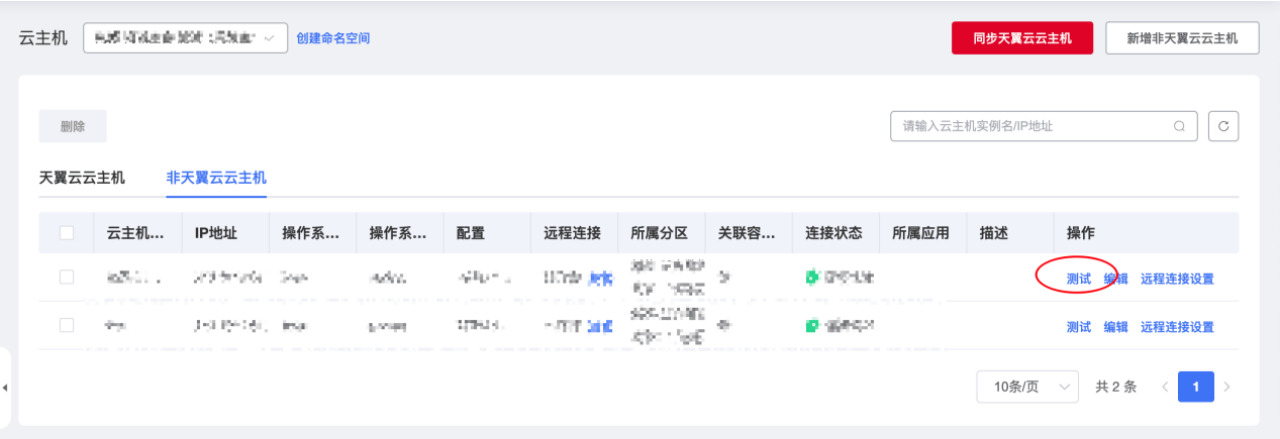Click the 新增非天翼云云主机 button
Screen dimensions: 1280x439
pos(1182,38)
